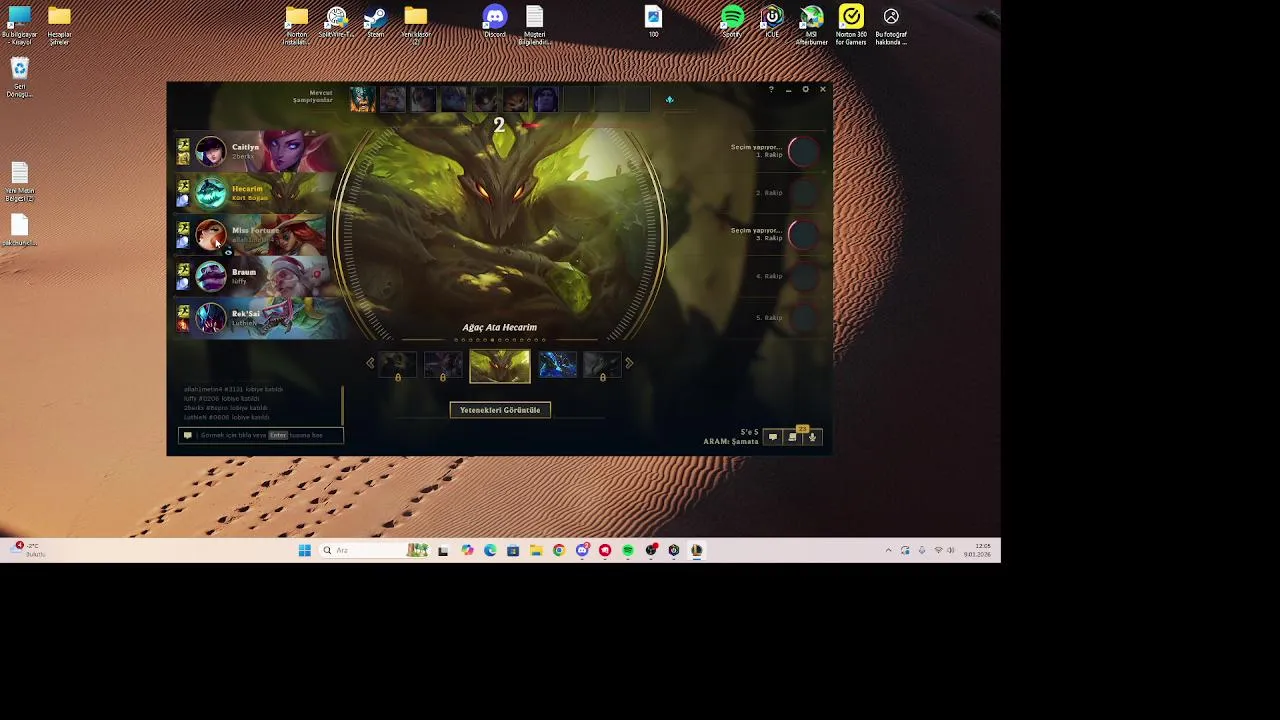Open the help question mark icon
Image resolution: width=1280 pixels, height=720 pixels.
point(771,89)
